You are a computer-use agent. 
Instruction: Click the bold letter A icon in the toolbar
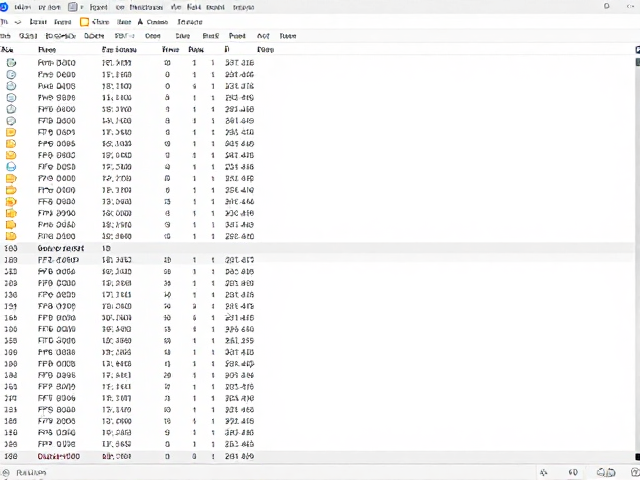(140, 22)
